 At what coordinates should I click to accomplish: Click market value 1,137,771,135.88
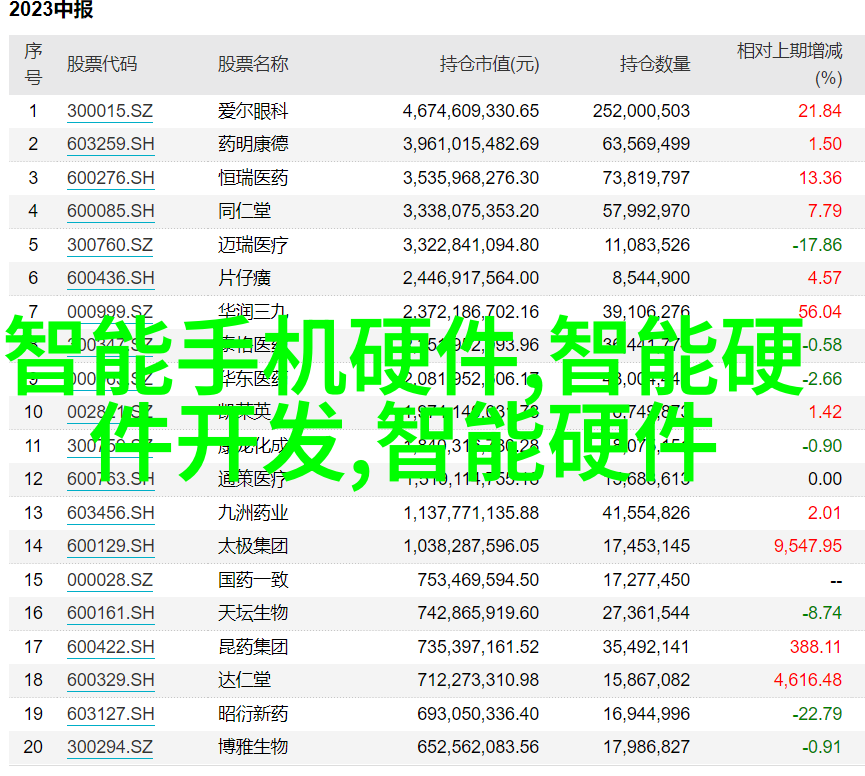tap(471, 513)
